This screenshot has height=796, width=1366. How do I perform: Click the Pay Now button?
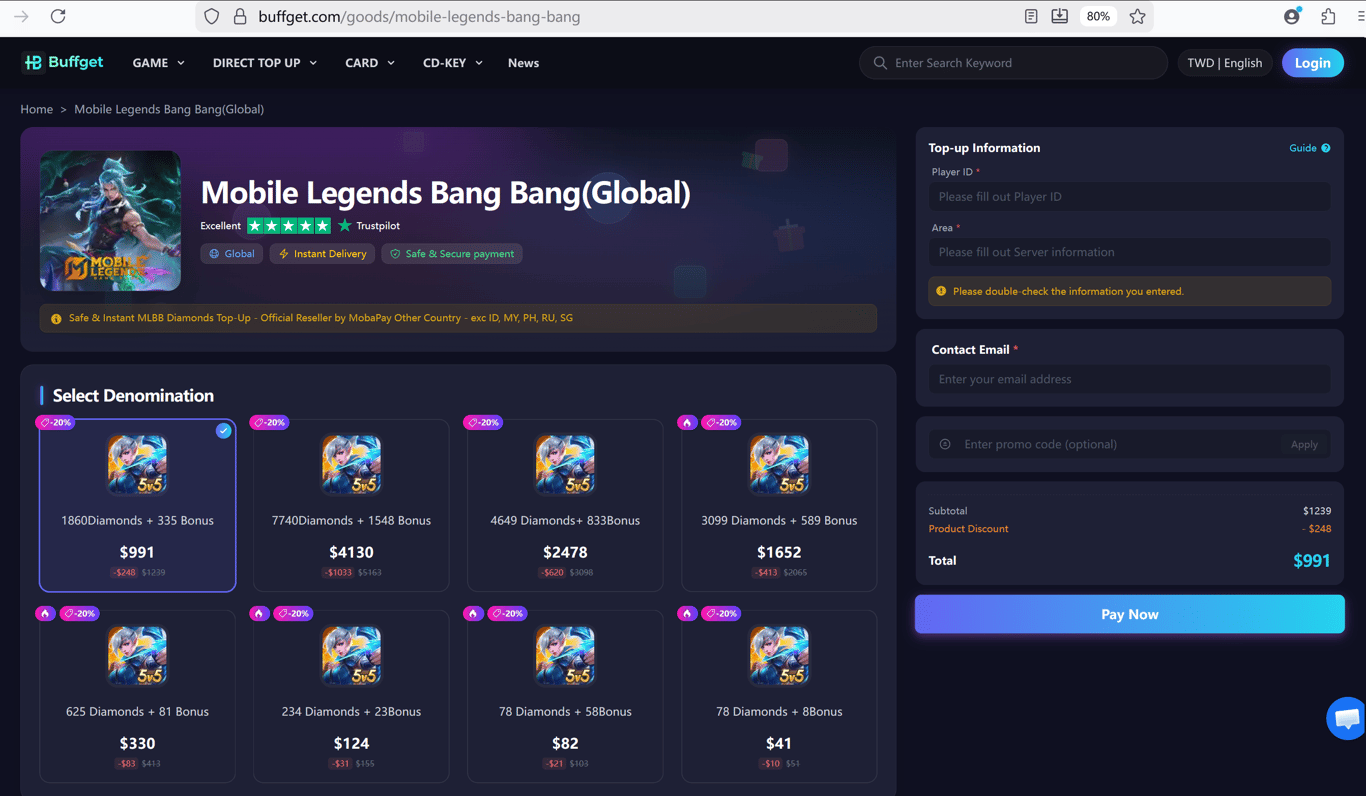point(1129,614)
